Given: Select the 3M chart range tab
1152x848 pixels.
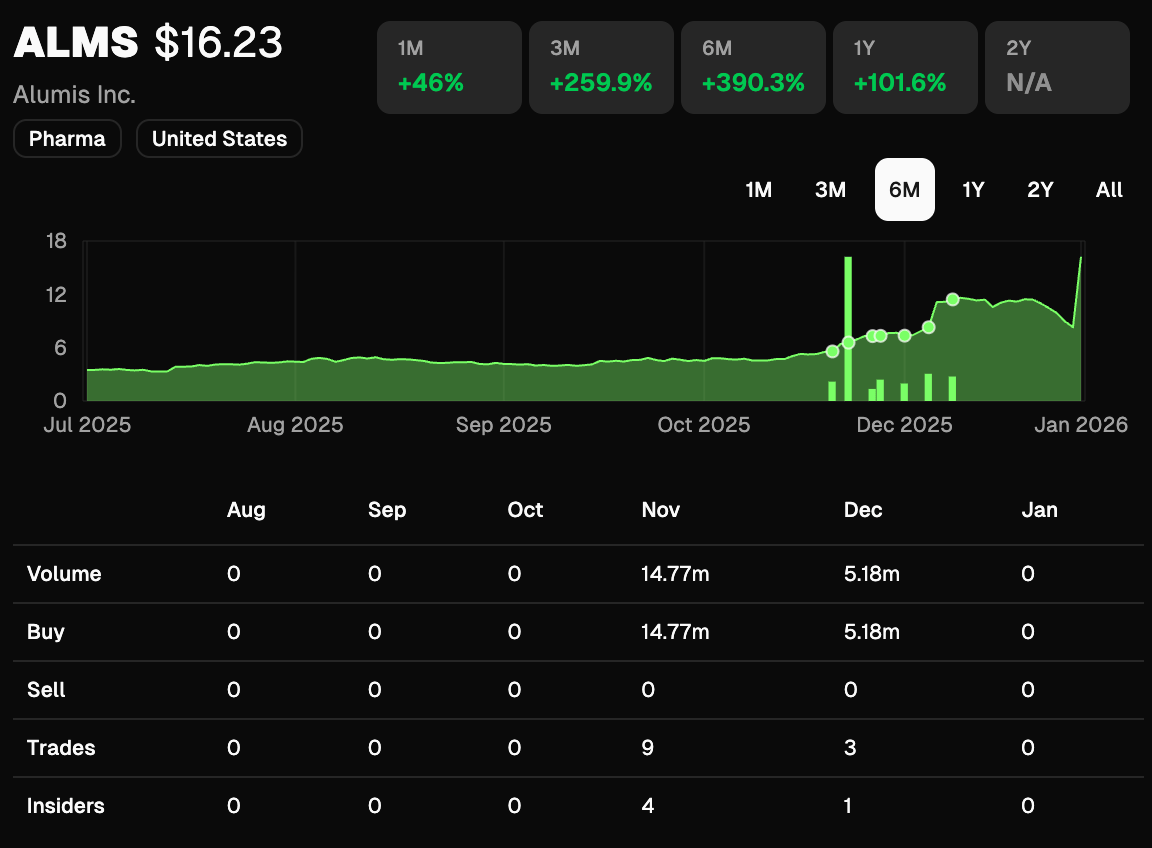Looking at the screenshot, I should (x=830, y=190).
